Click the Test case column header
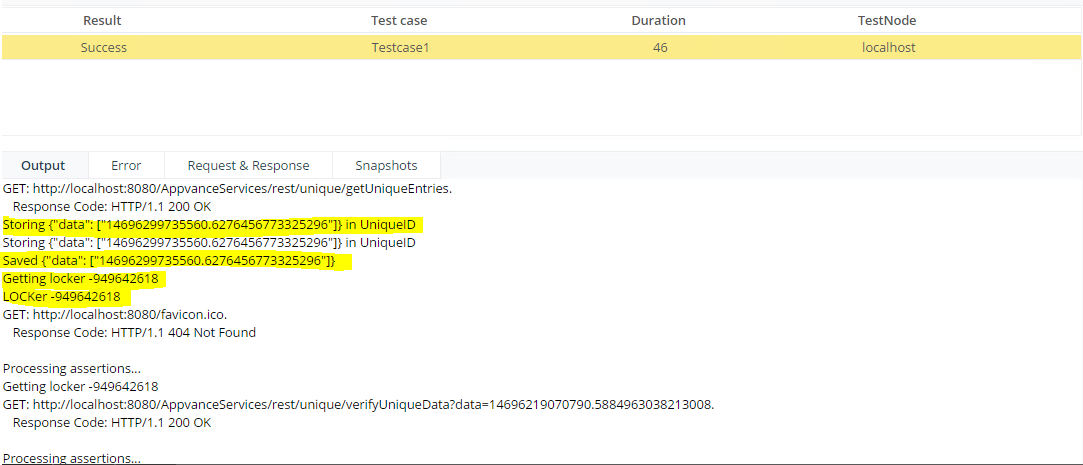The width and height of the screenshot is (1083, 465). tap(399, 21)
